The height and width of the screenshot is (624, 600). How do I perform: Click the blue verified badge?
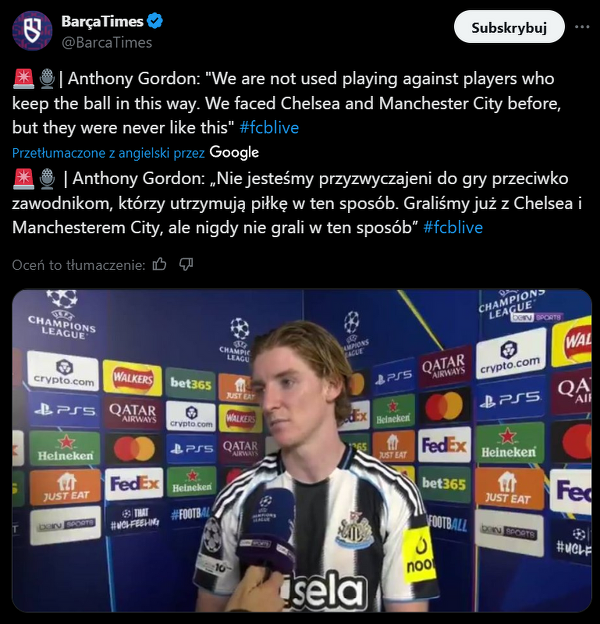click(155, 21)
